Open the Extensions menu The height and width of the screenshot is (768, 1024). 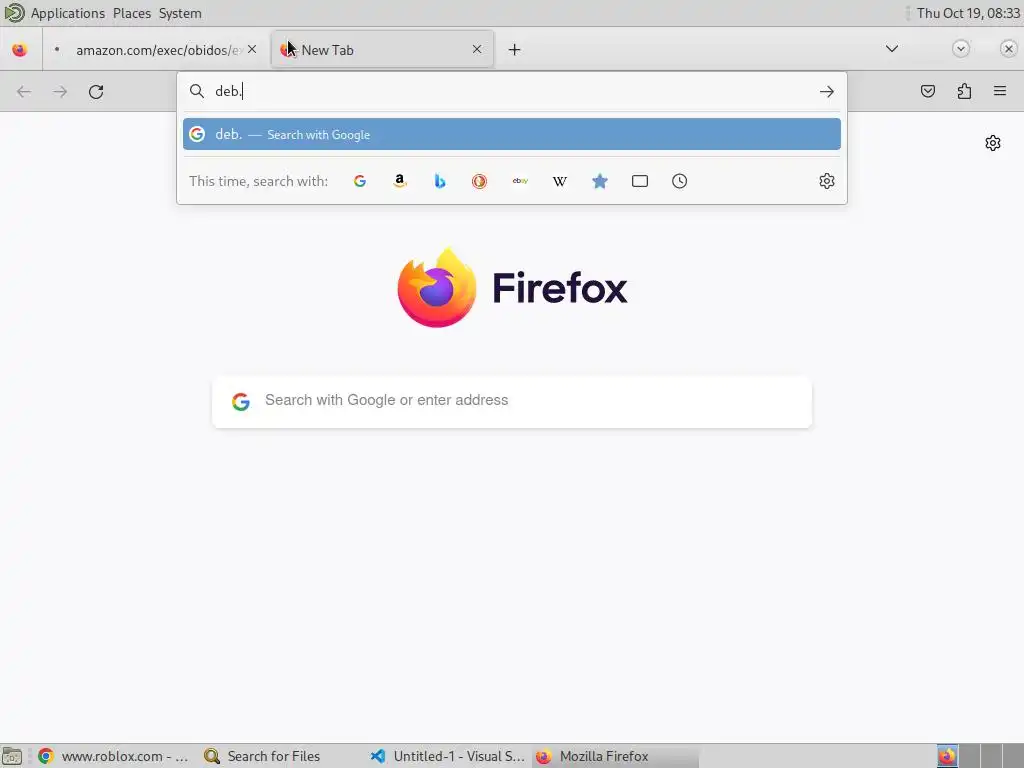point(964,91)
